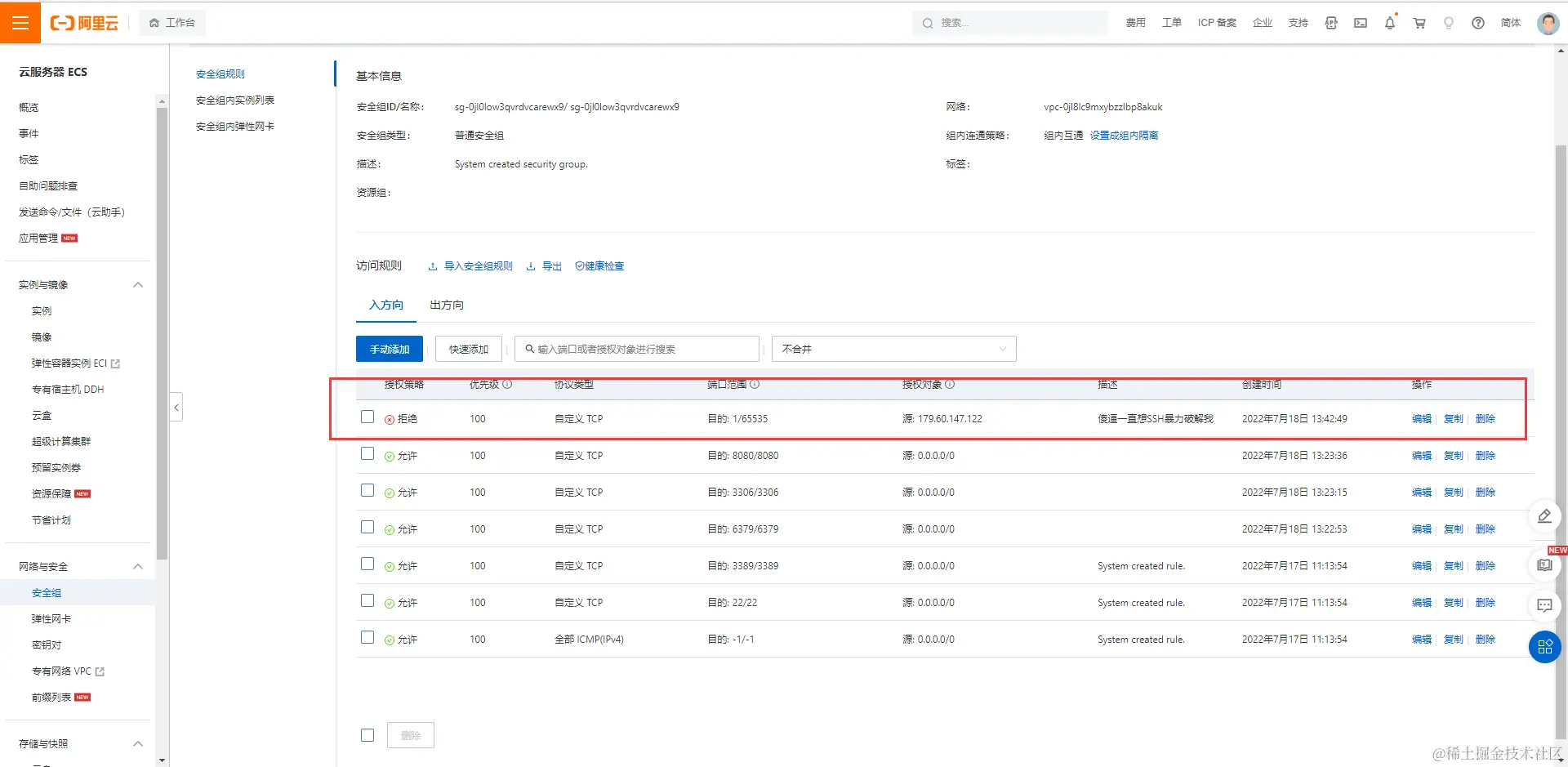Open the floating chat feedback icon
Image resolution: width=1568 pixels, height=767 pixels.
point(1544,605)
